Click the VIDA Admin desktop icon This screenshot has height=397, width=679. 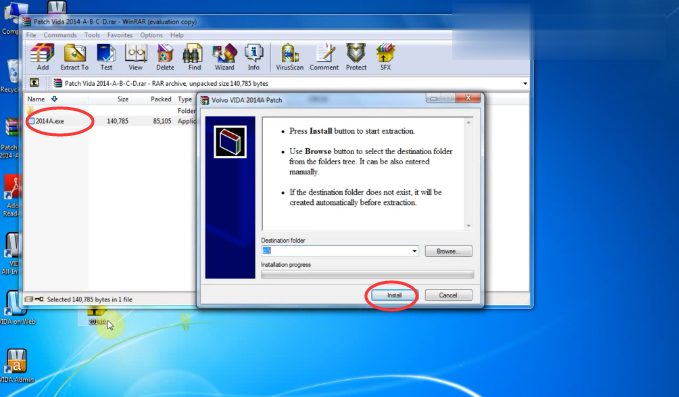point(16,366)
